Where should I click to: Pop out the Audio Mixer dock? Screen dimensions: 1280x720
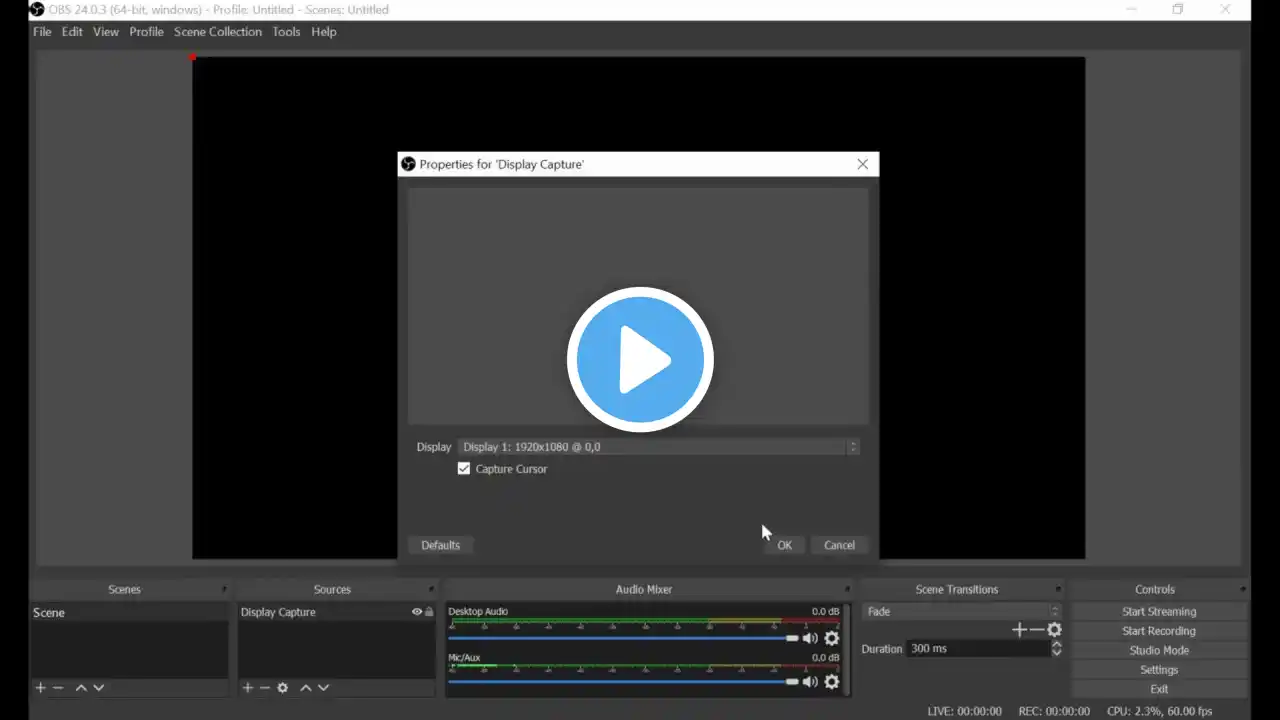tap(847, 589)
